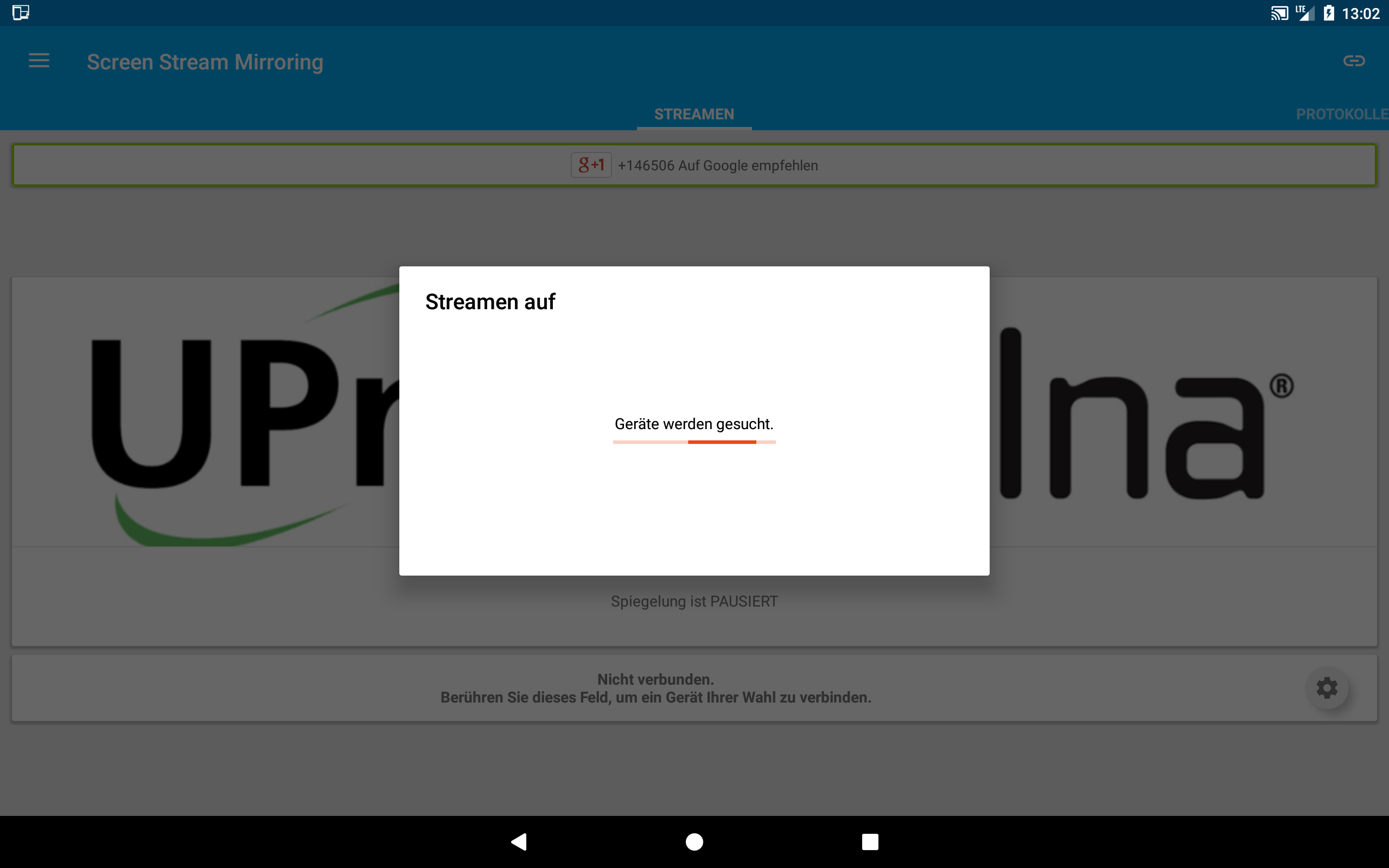Switch to the PROTOKOLLE tab
The height and width of the screenshot is (868, 1389).
1342,114
